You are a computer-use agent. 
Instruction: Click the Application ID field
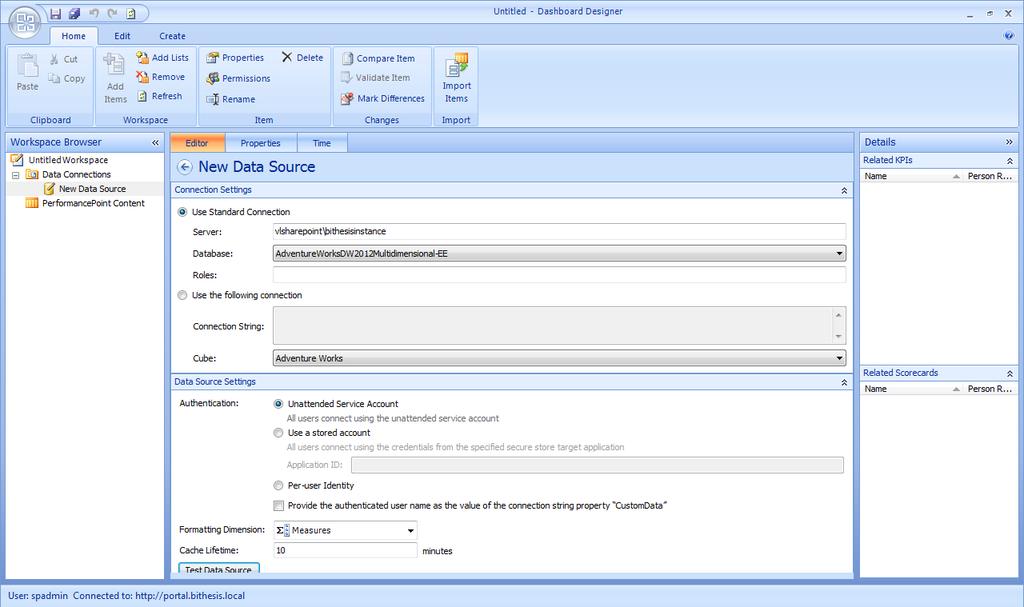coord(597,465)
